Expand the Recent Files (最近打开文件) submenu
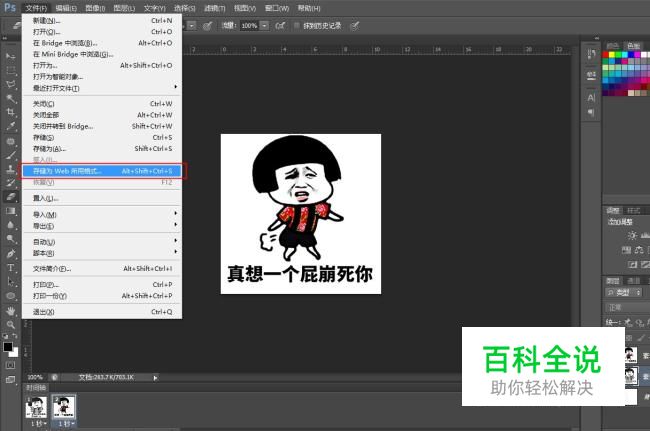This screenshot has width=650, height=431. pos(102,88)
